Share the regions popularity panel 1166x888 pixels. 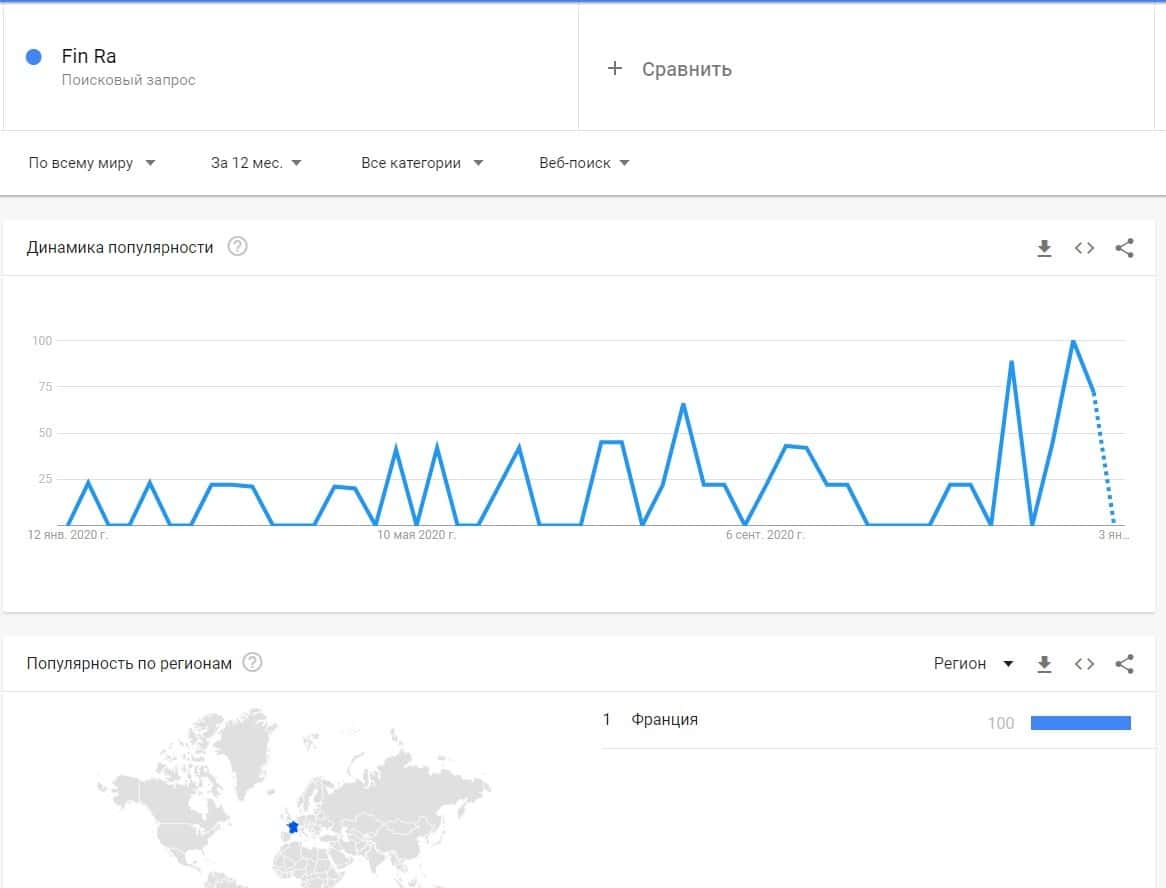[1124, 663]
